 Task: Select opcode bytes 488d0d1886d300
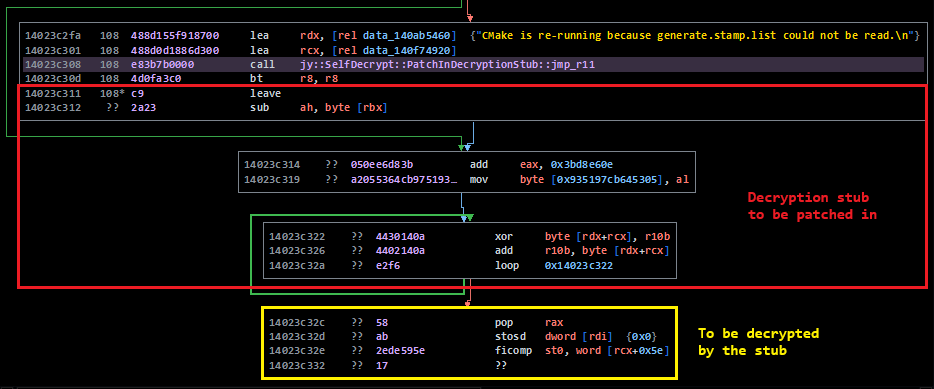tap(175, 50)
